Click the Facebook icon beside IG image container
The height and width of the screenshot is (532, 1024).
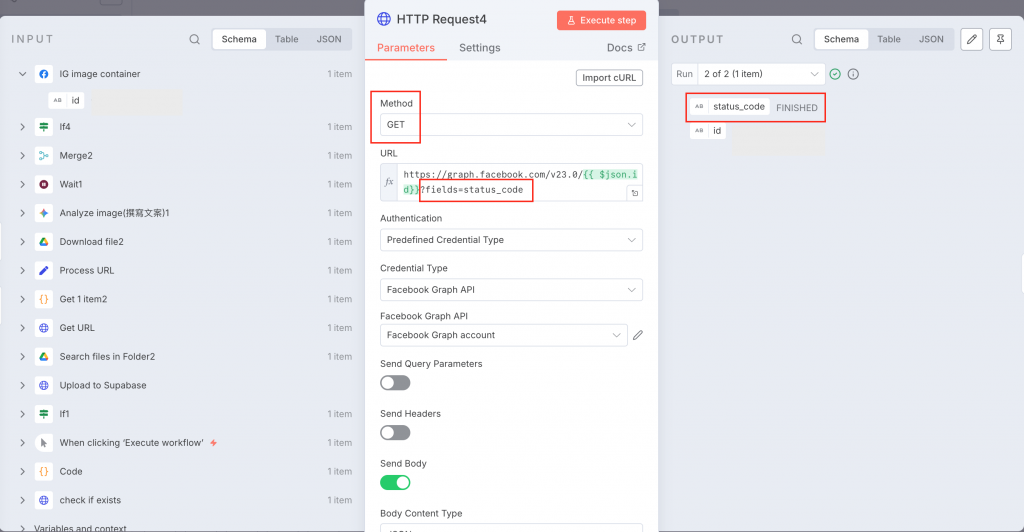point(44,74)
